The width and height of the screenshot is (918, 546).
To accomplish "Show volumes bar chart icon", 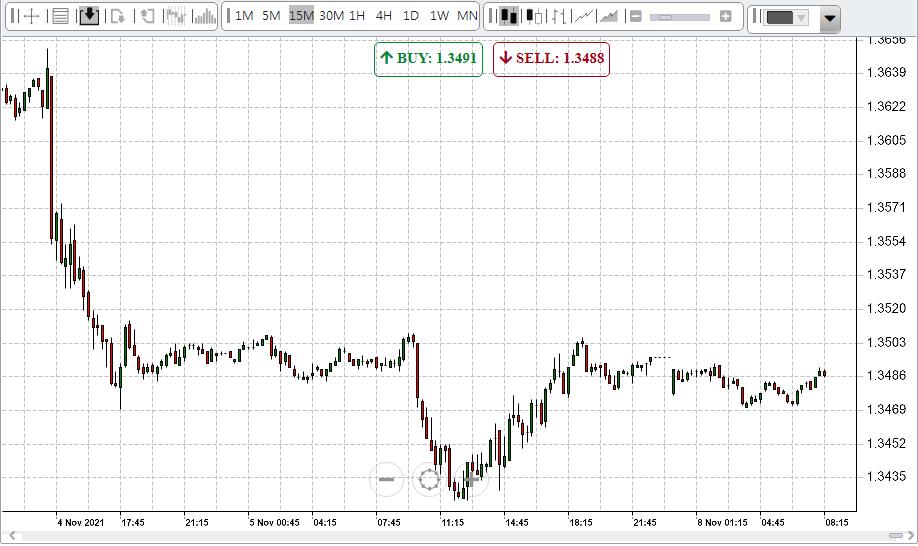I will (x=204, y=16).
